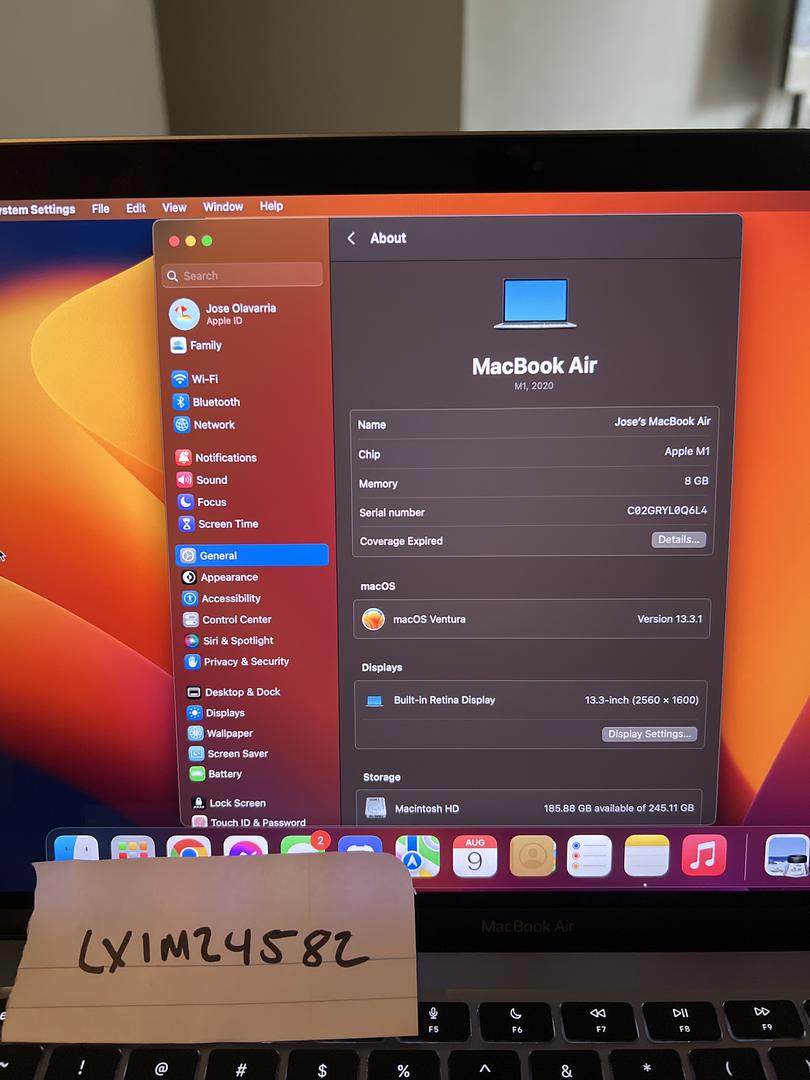Image resolution: width=810 pixels, height=1080 pixels.
Task: Select Bluetooth in the sidebar
Action: pyautogui.click(x=215, y=402)
